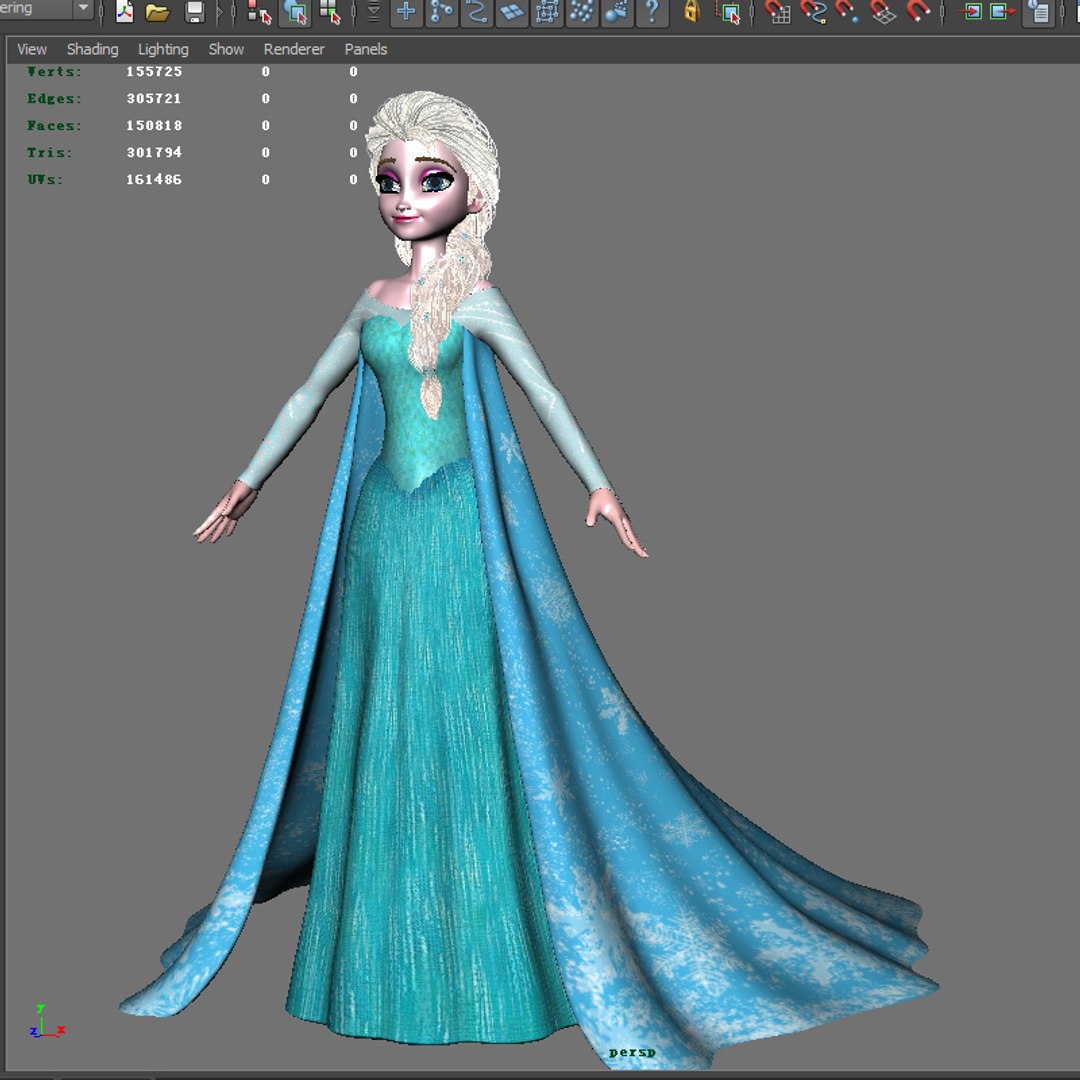Click the 'Verts:' heads-up display label
This screenshot has width=1080, height=1080.
54,72
